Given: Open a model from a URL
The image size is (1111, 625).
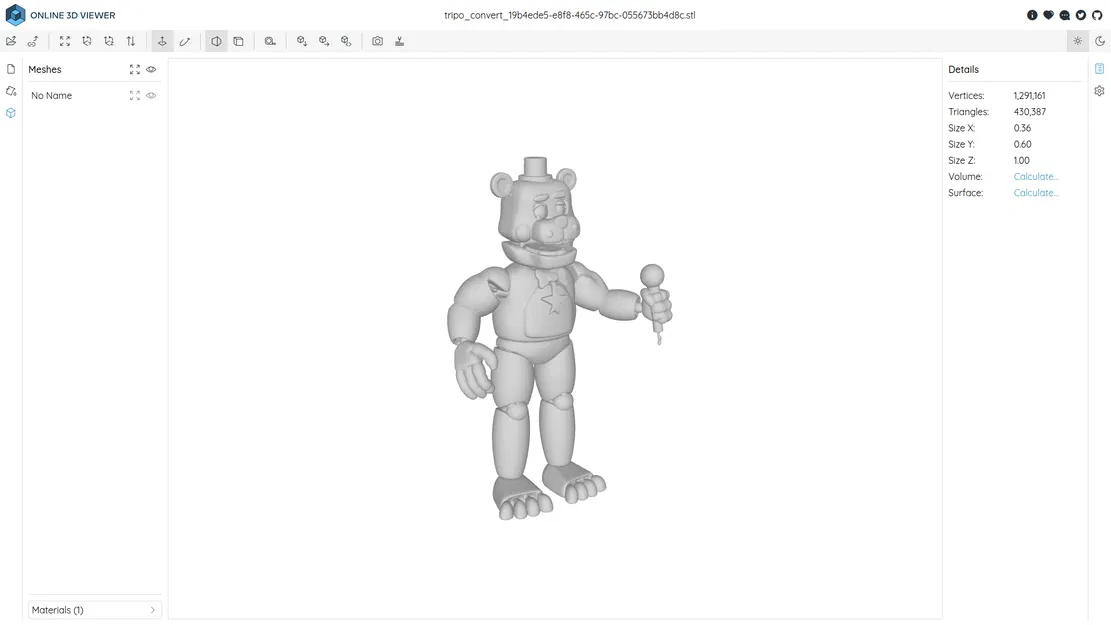Looking at the screenshot, I should [32, 41].
